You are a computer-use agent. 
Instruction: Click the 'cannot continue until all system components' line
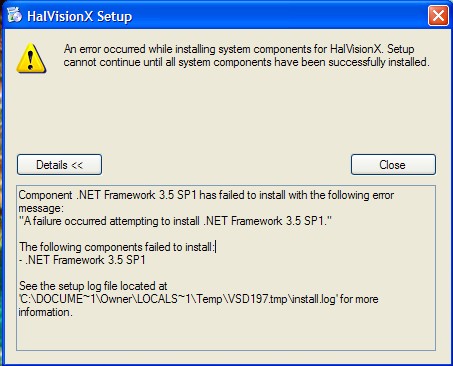pyautogui.click(x=246, y=62)
